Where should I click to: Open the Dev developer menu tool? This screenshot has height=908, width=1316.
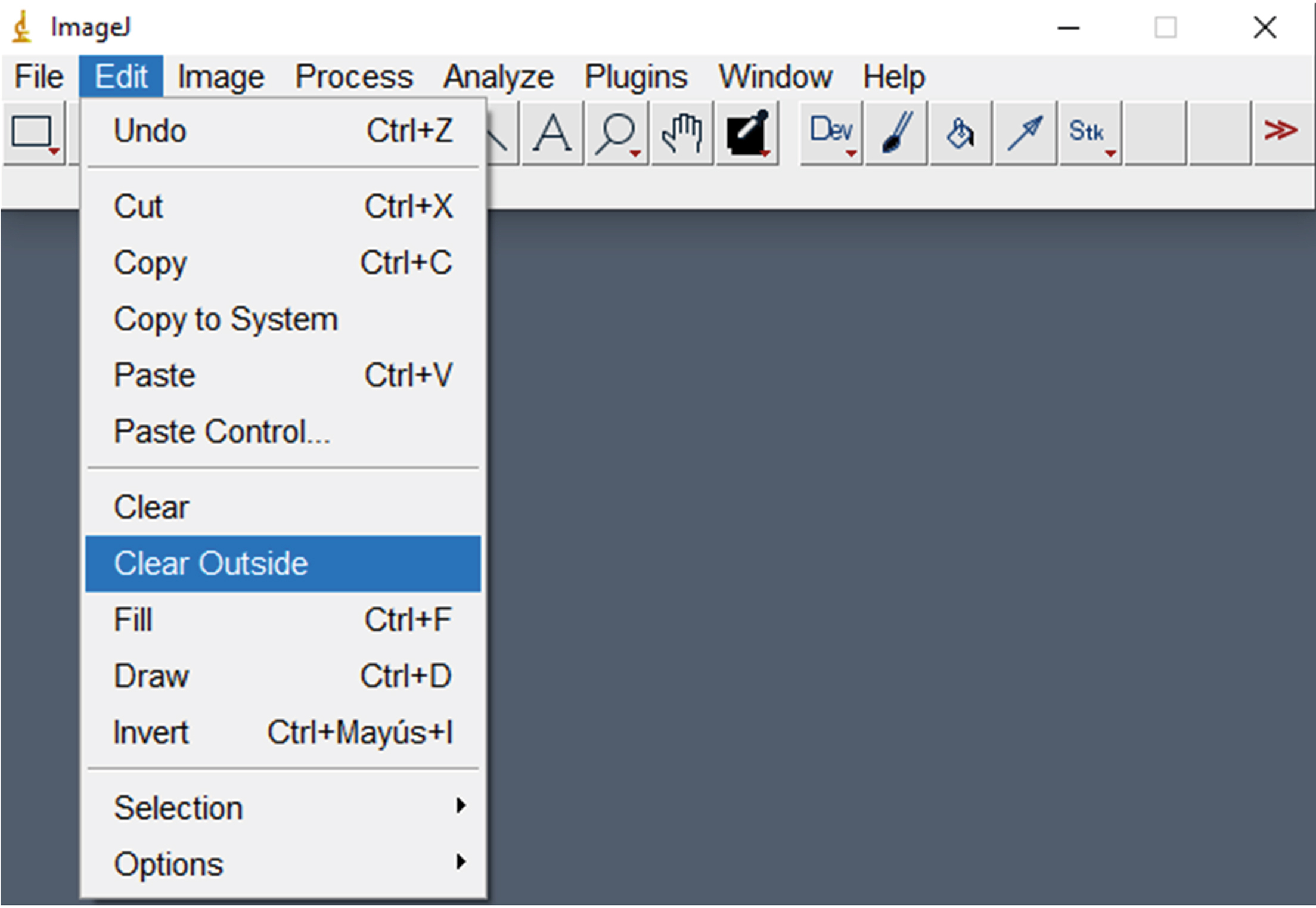(x=831, y=132)
